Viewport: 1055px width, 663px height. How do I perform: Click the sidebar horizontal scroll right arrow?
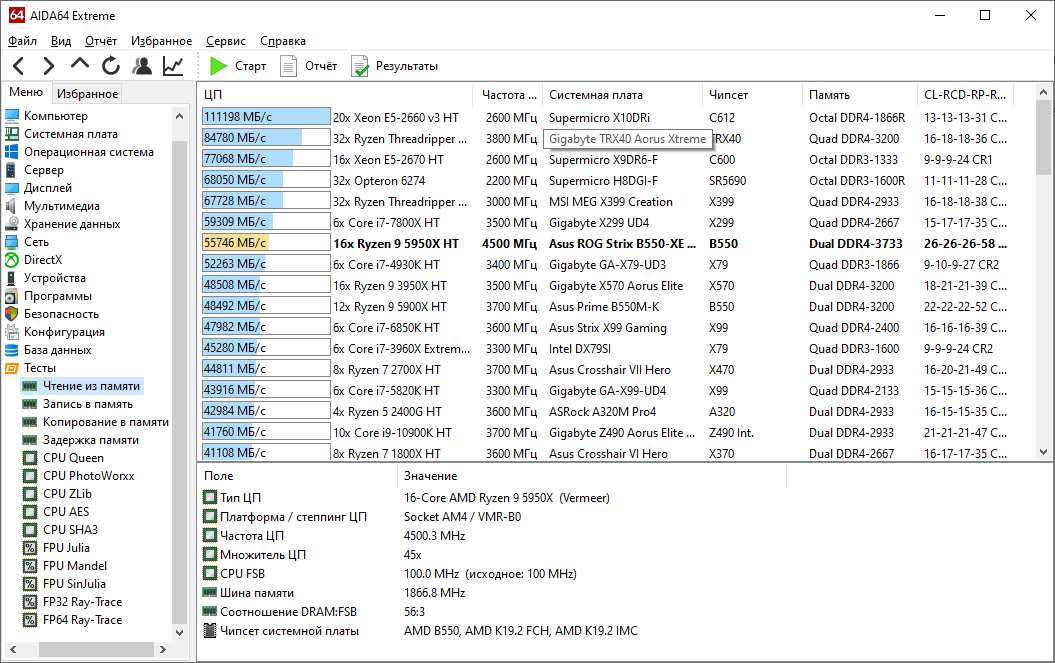click(162, 650)
